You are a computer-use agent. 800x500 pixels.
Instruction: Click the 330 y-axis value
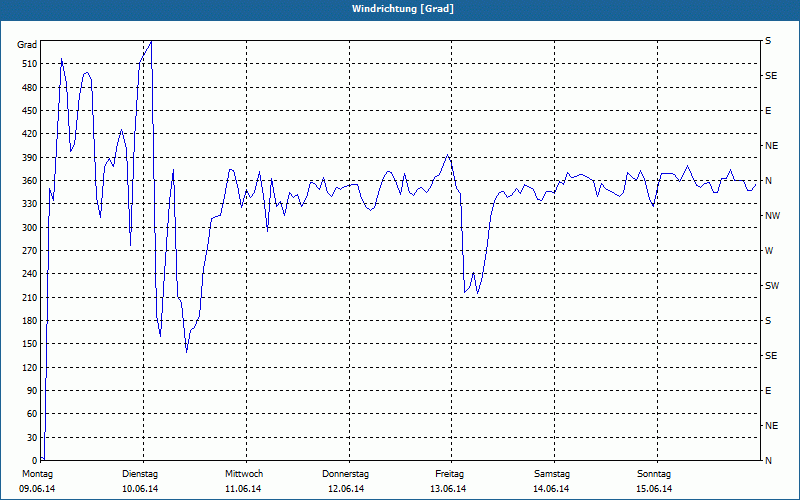tap(30, 204)
